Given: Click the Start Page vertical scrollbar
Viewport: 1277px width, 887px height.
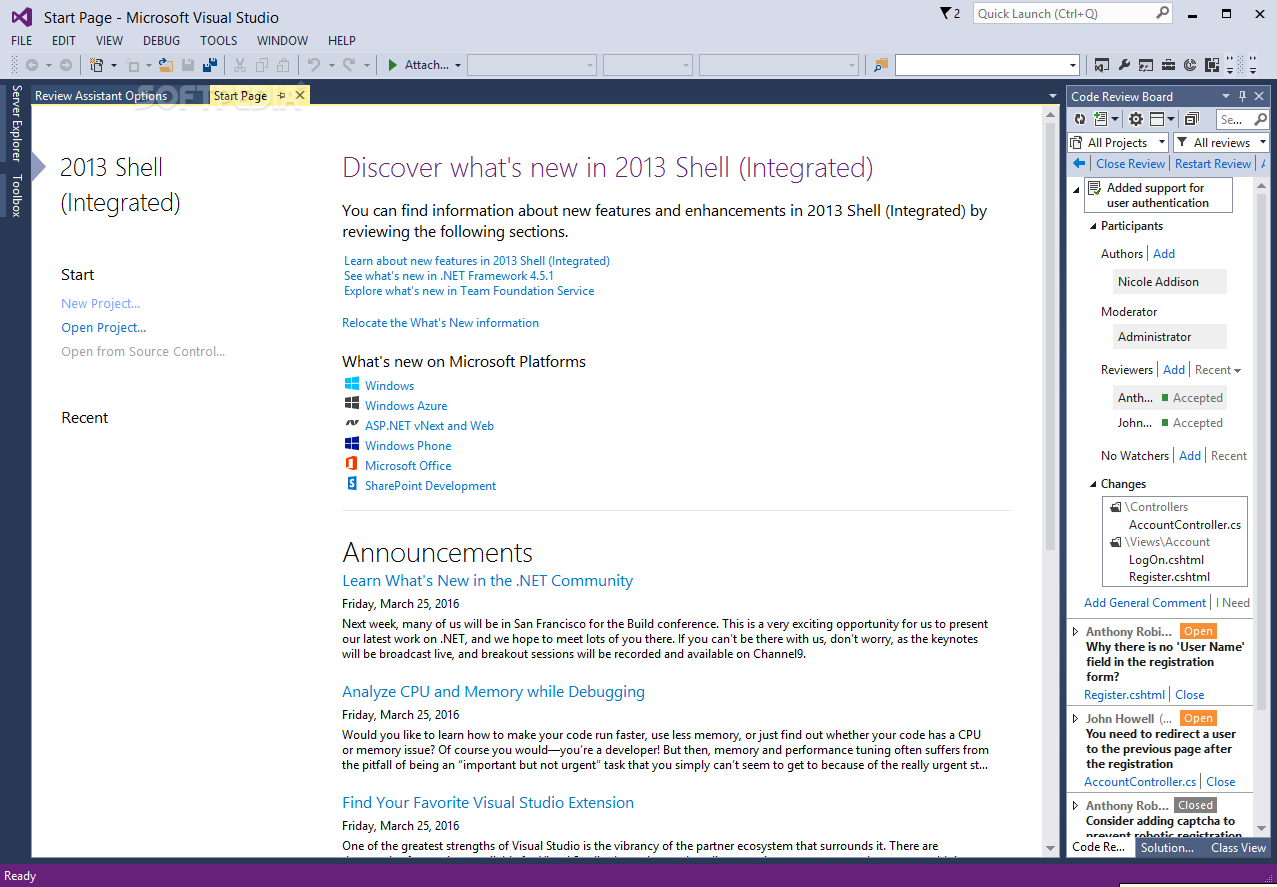Looking at the screenshot, I should pos(1050,337).
